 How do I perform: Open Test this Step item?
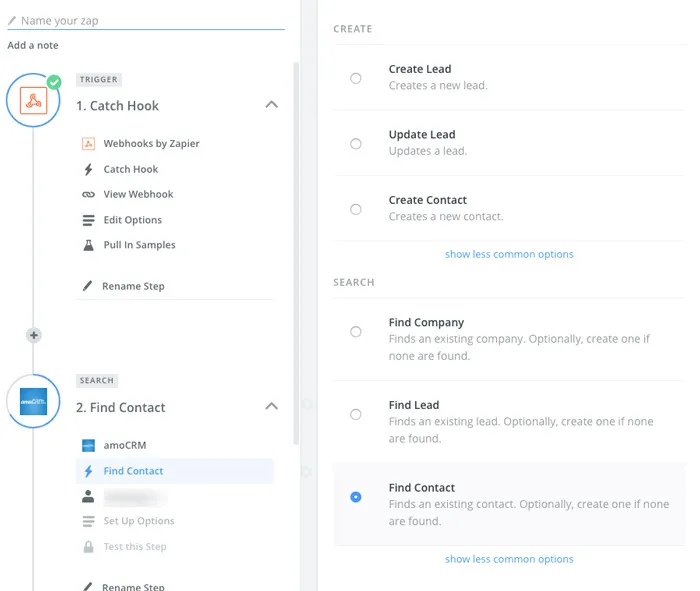[135, 547]
